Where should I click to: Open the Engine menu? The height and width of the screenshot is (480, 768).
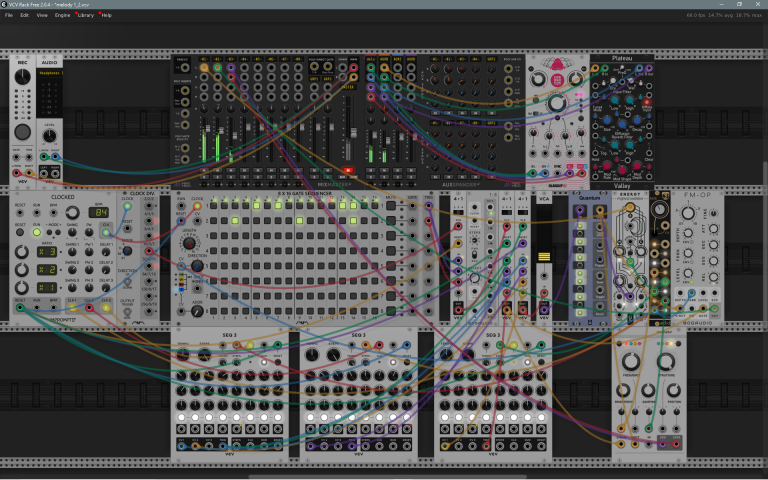tap(62, 15)
